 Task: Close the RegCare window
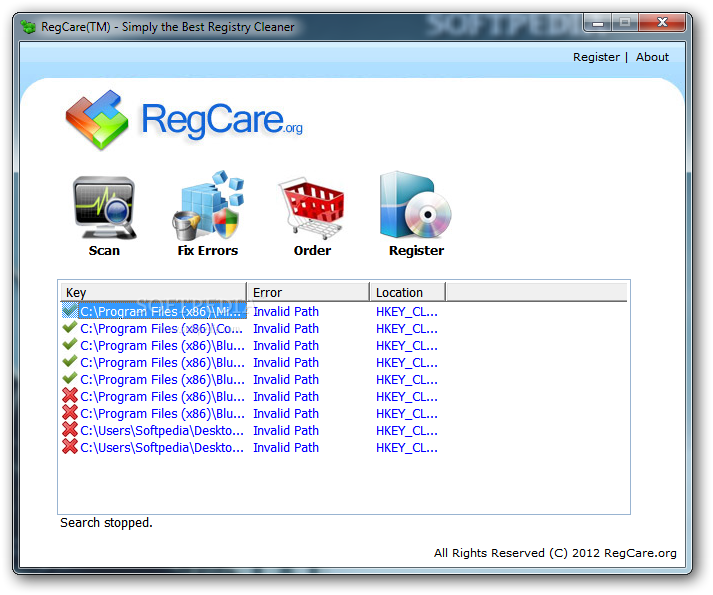pyautogui.click(x=662, y=23)
